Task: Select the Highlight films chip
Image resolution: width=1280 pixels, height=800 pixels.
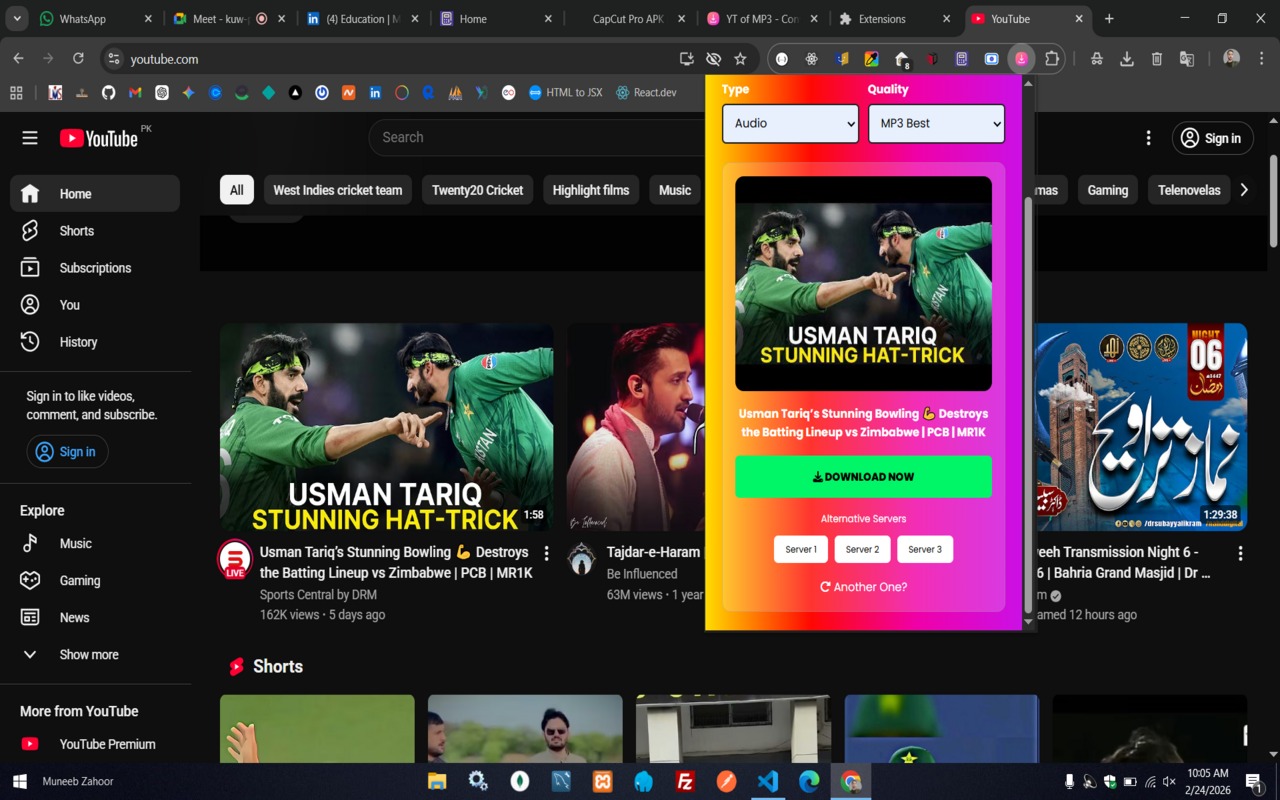Action: pyautogui.click(x=591, y=190)
